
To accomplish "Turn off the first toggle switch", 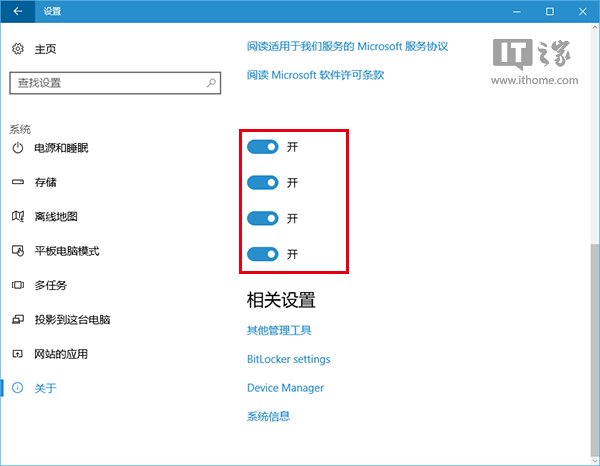I will (x=262, y=147).
